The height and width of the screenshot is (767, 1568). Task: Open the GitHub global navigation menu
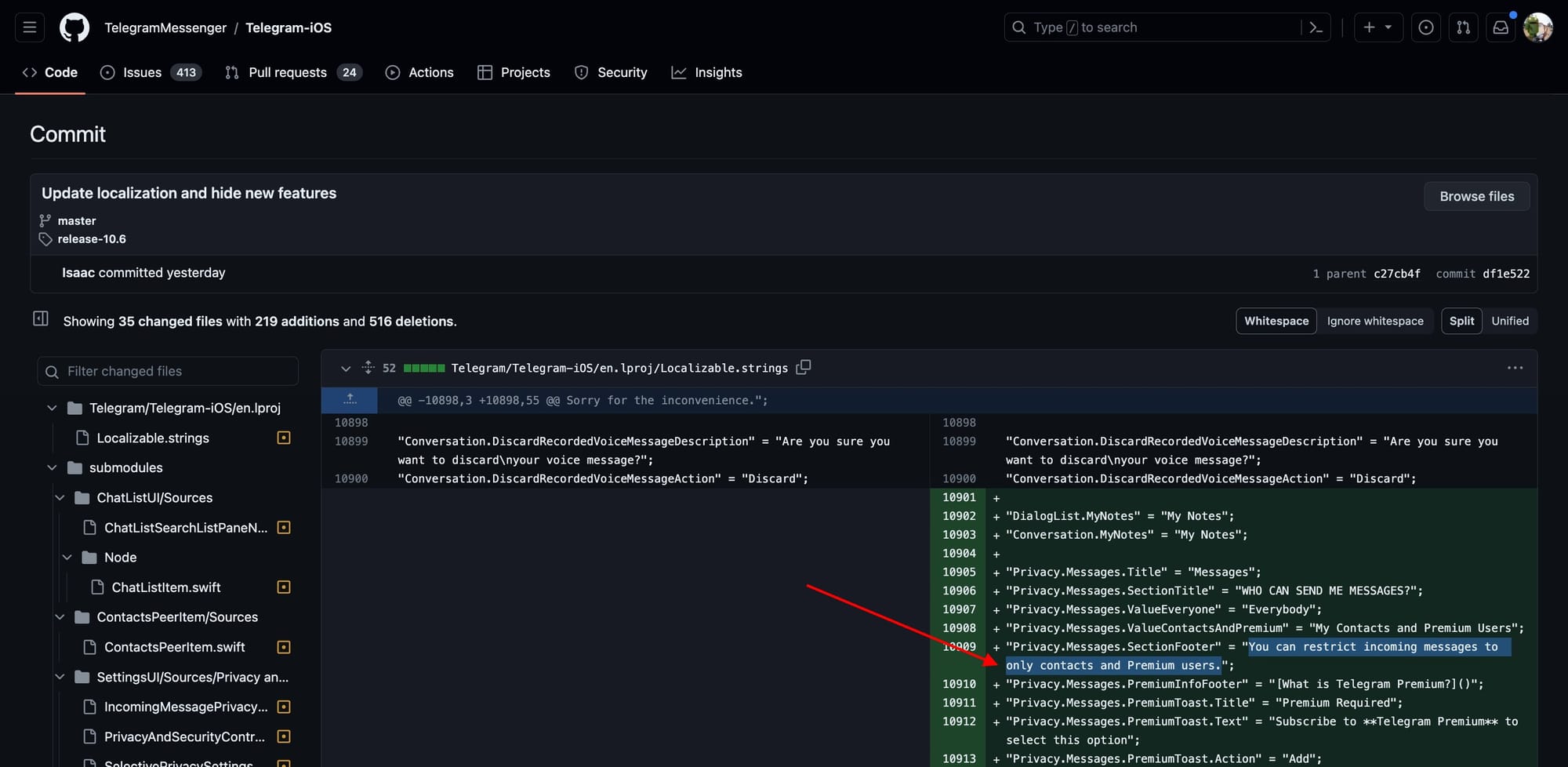click(30, 27)
